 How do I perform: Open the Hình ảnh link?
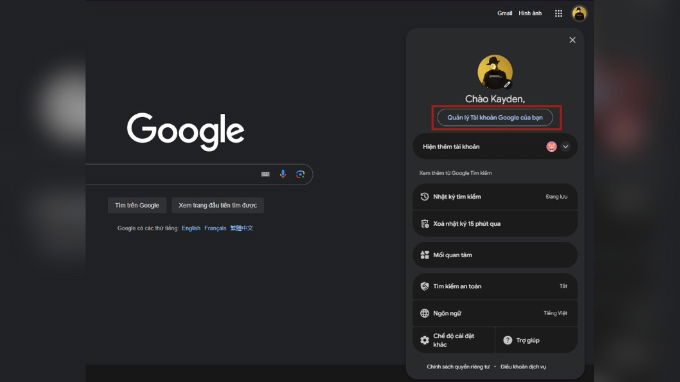coord(530,13)
